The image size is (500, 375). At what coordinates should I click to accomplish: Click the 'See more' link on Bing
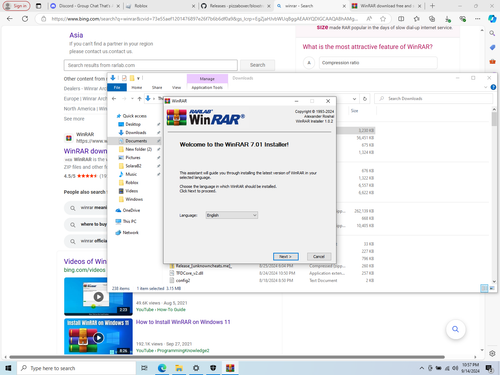[x=74, y=119]
